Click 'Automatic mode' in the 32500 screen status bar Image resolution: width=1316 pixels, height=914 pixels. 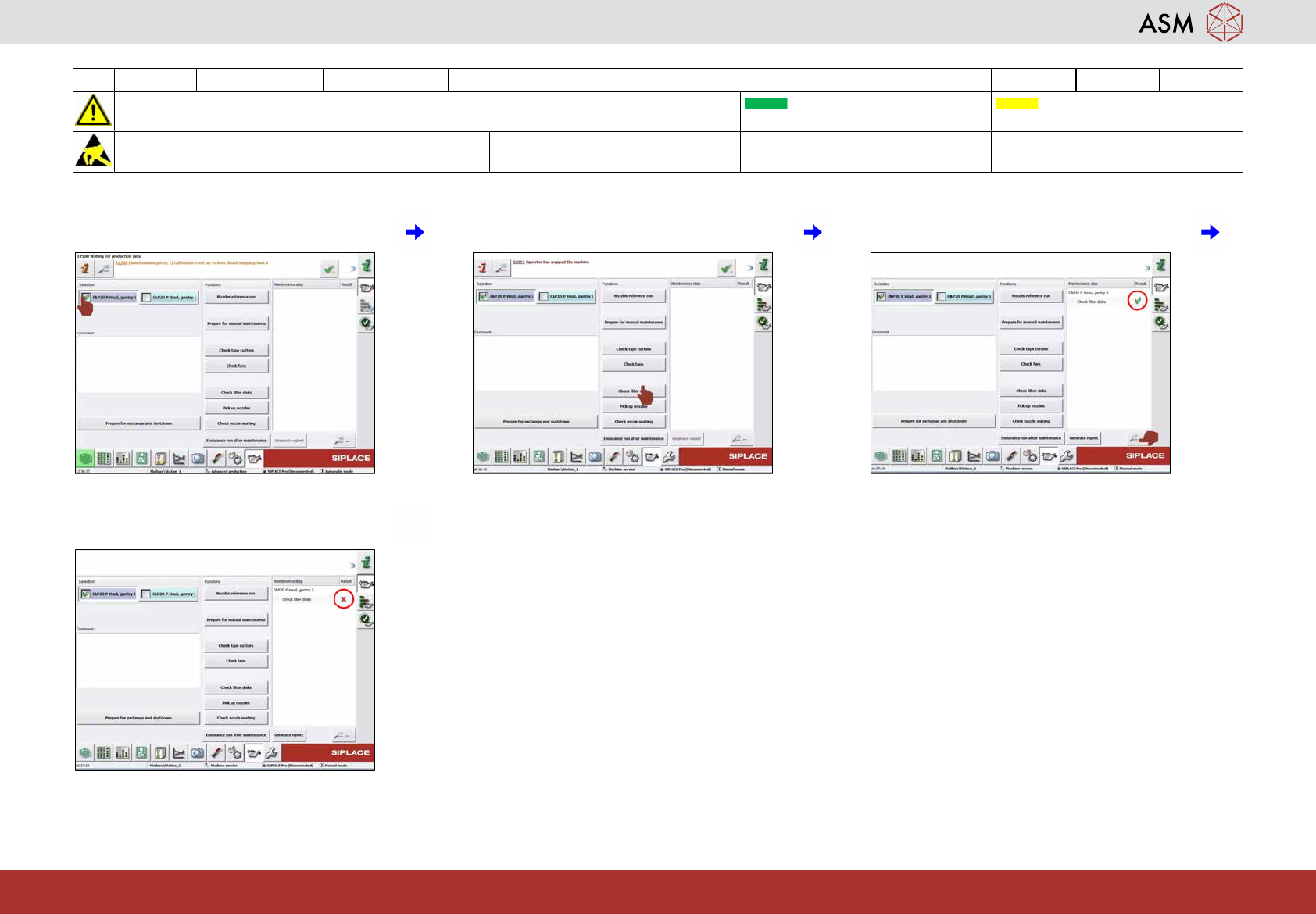tap(338, 471)
